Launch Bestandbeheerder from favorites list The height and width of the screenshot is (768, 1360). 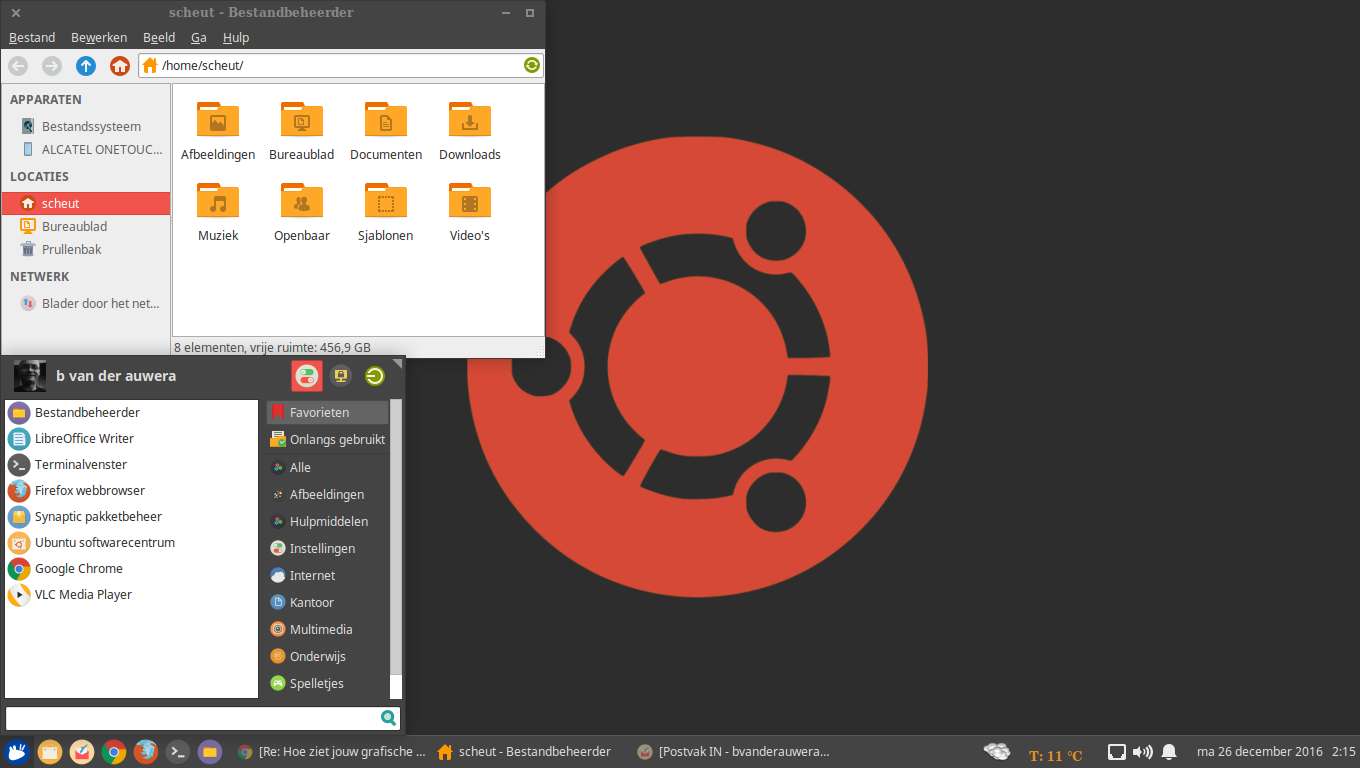coord(131,412)
